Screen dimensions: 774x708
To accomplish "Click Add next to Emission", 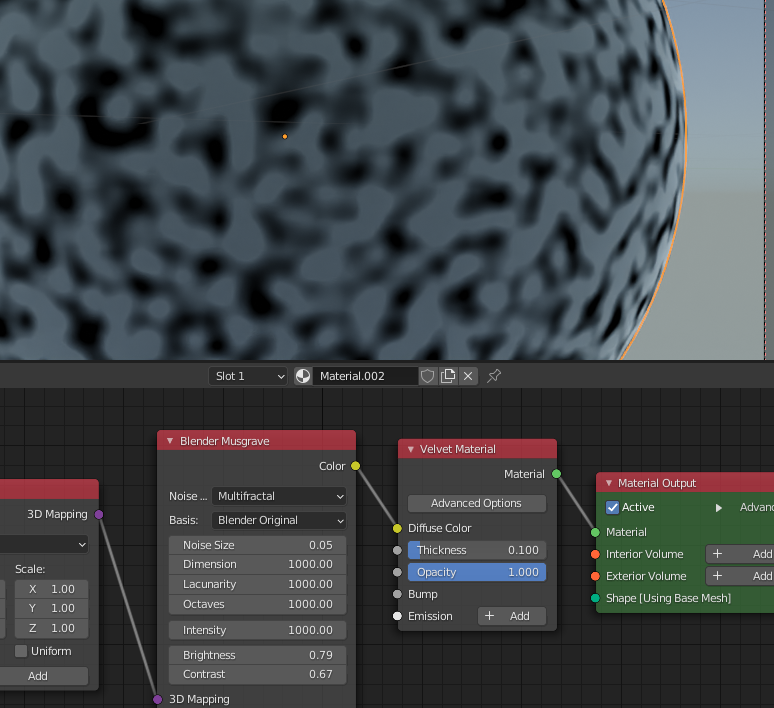I will [x=511, y=616].
